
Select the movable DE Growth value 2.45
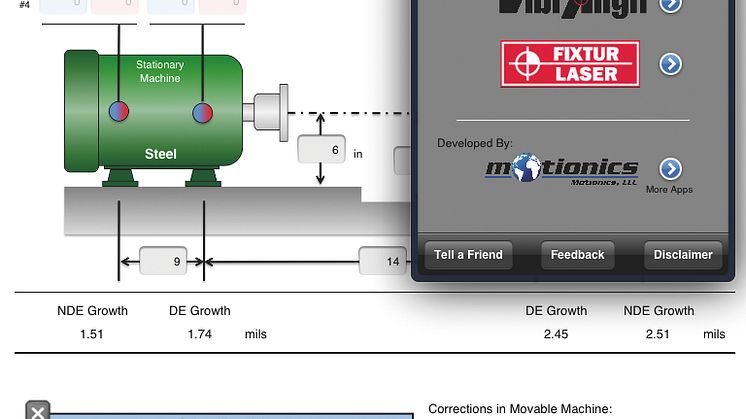(556, 334)
